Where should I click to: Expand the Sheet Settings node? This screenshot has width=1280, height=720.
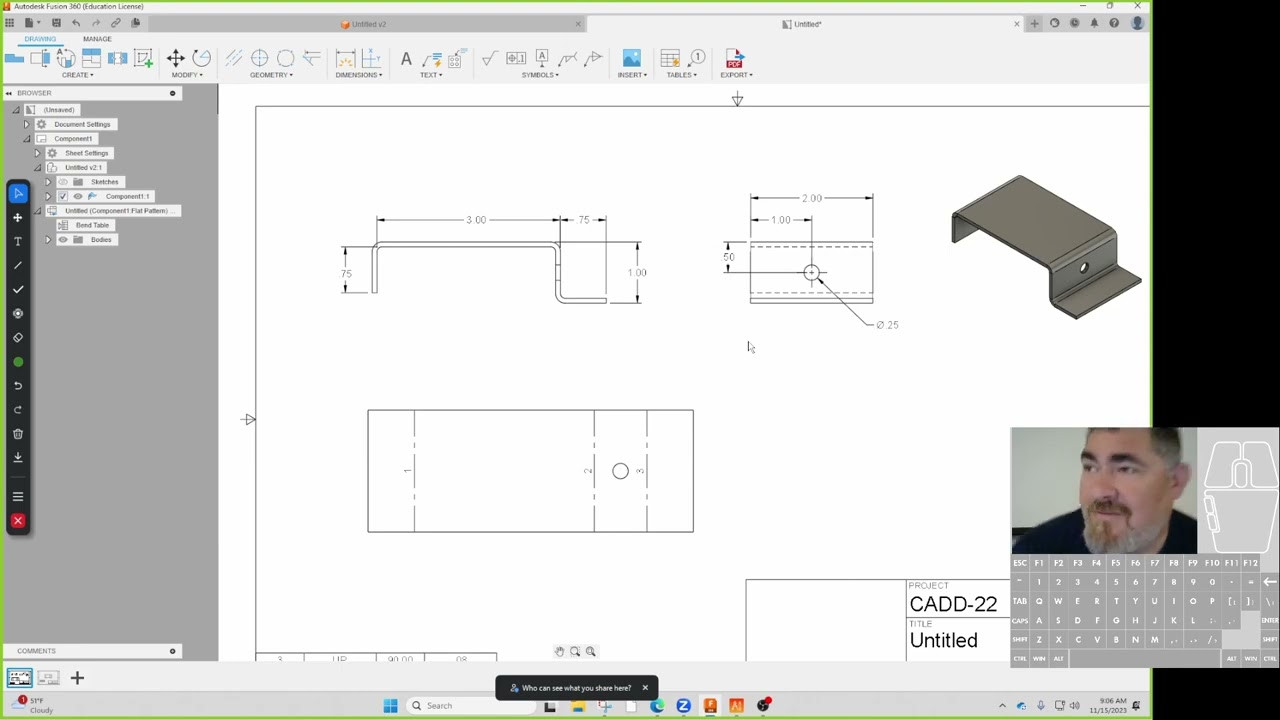click(37, 153)
